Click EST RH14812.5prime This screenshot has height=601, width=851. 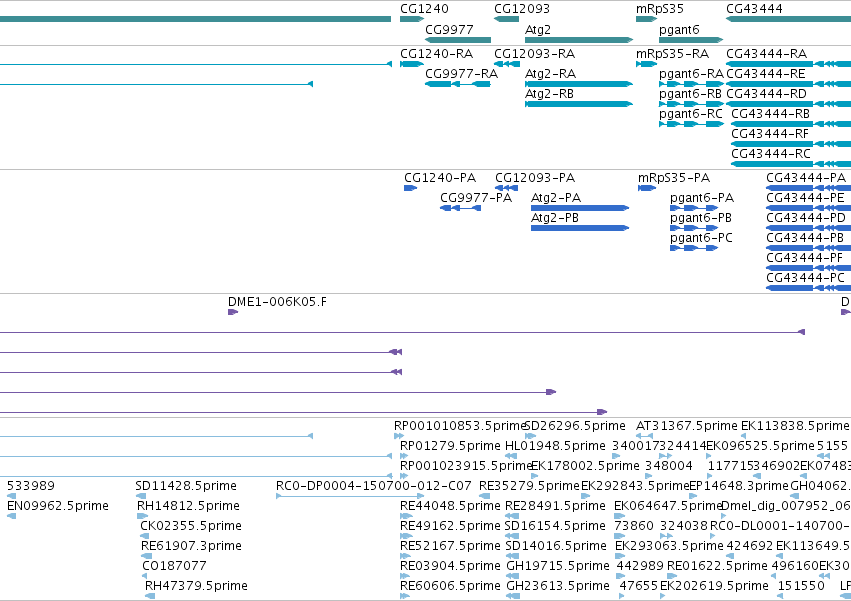tap(142, 516)
